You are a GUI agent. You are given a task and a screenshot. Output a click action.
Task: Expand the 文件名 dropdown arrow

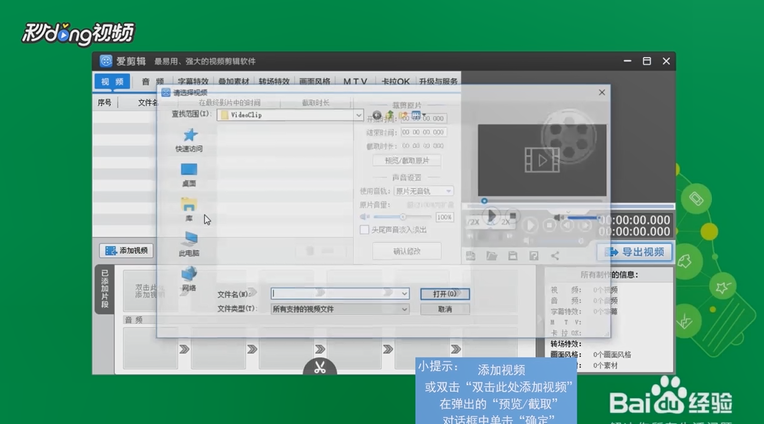coord(404,293)
